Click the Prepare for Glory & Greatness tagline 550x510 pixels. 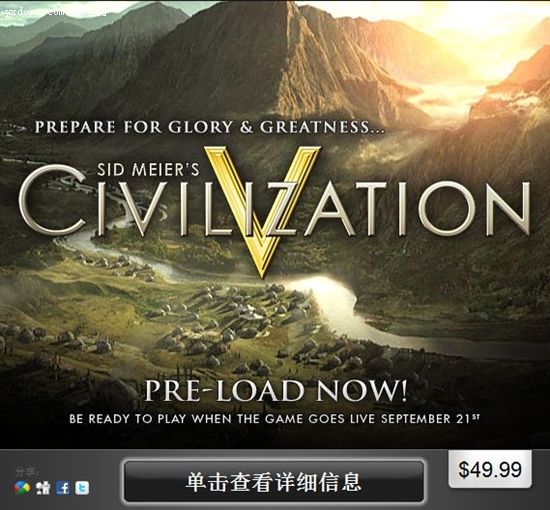(210, 127)
